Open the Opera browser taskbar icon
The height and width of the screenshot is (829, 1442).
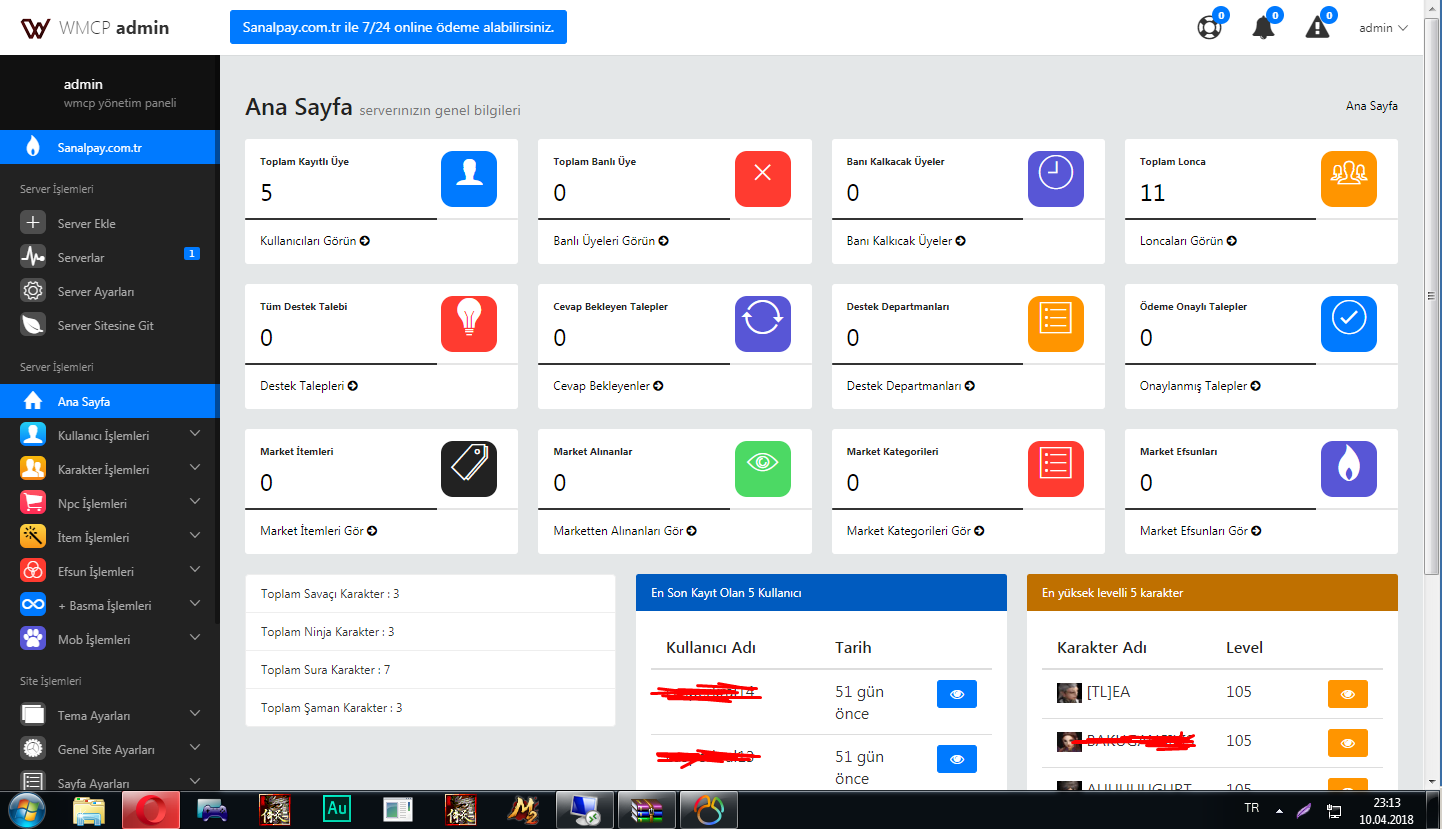(151, 809)
